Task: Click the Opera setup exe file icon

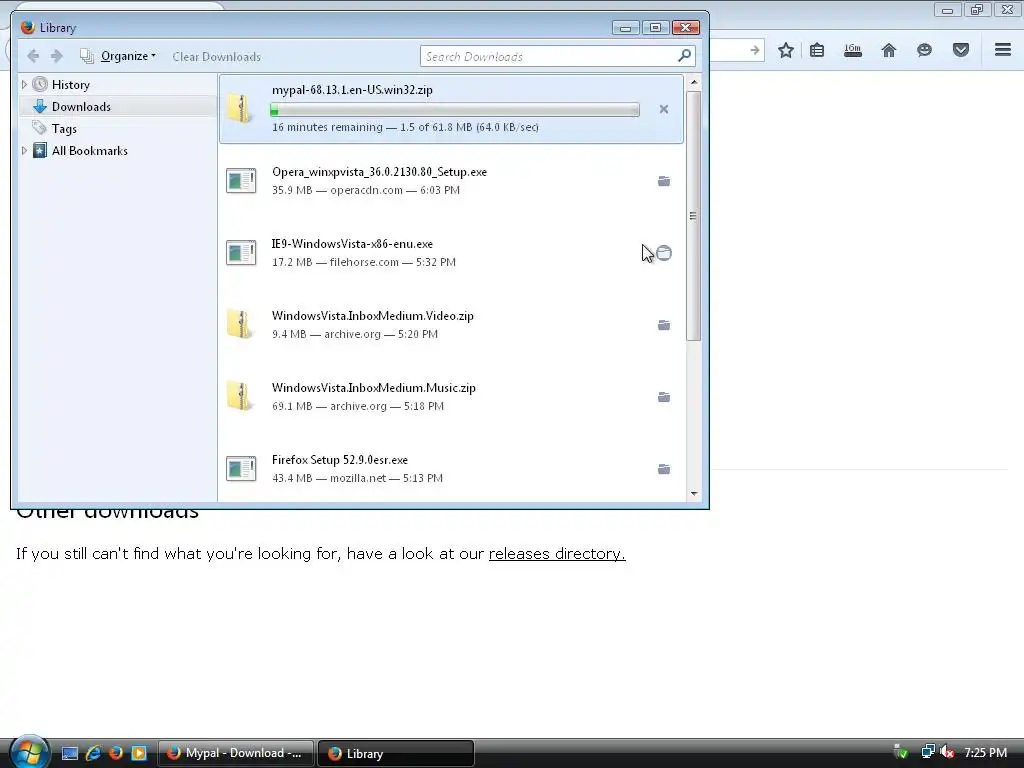Action: point(241,181)
